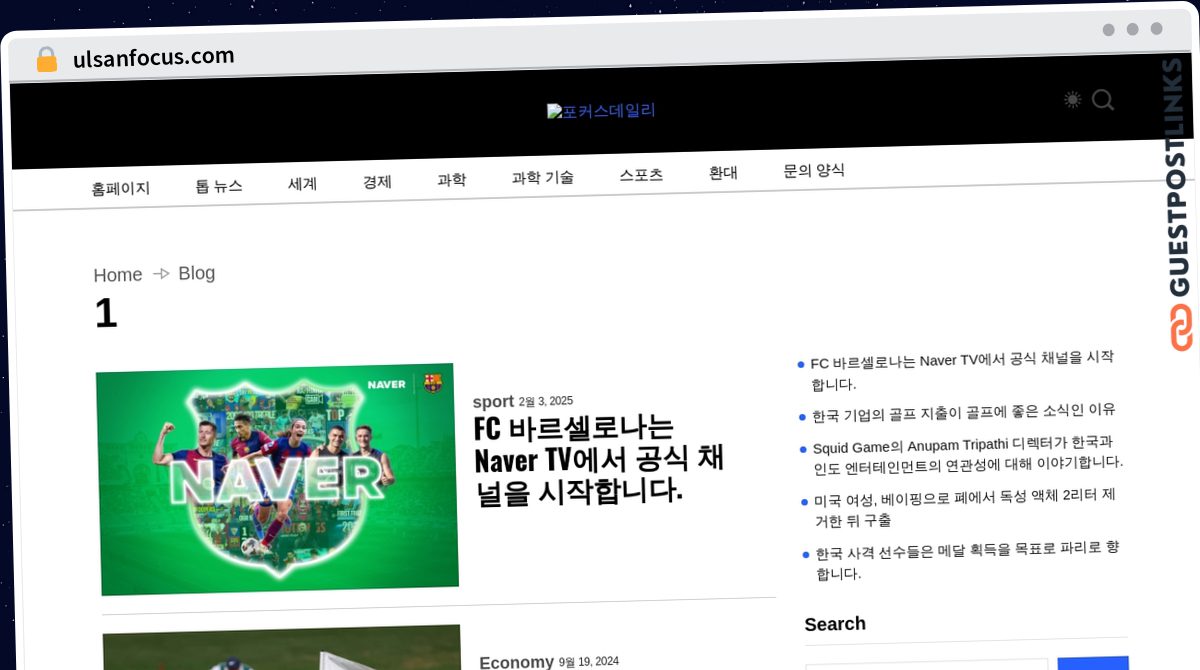Click the ulsanfocus.com address text
1200x670 pixels.
click(154, 57)
